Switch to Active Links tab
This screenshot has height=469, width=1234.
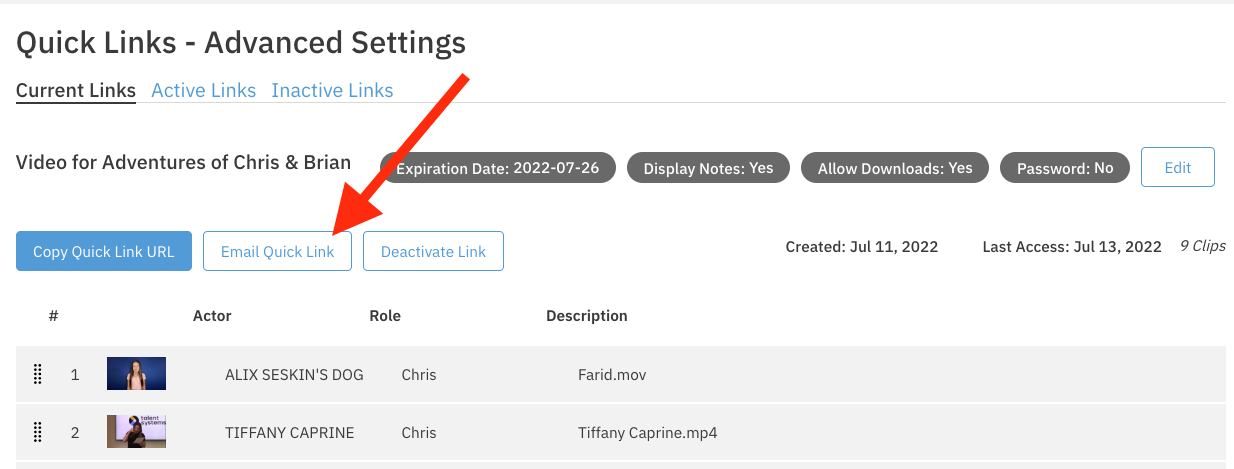[x=203, y=91]
